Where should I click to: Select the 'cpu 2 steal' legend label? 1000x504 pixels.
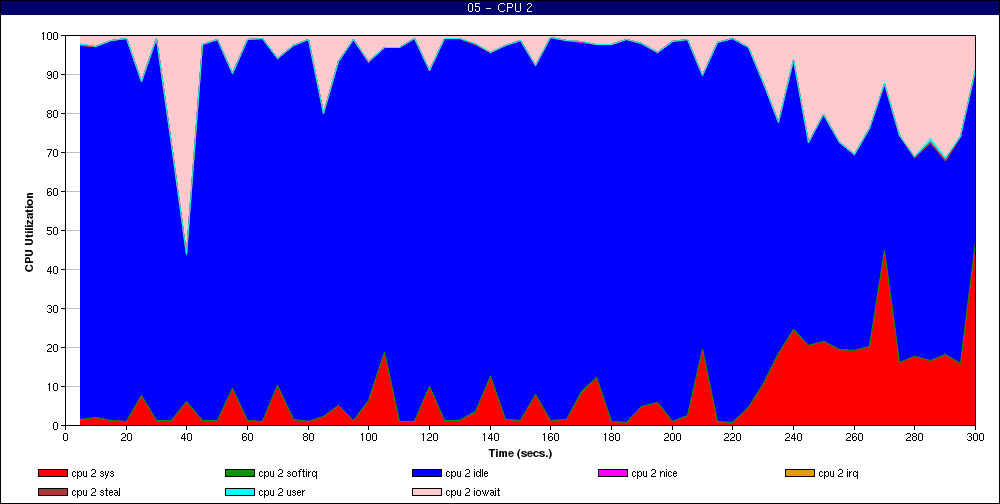click(96, 493)
